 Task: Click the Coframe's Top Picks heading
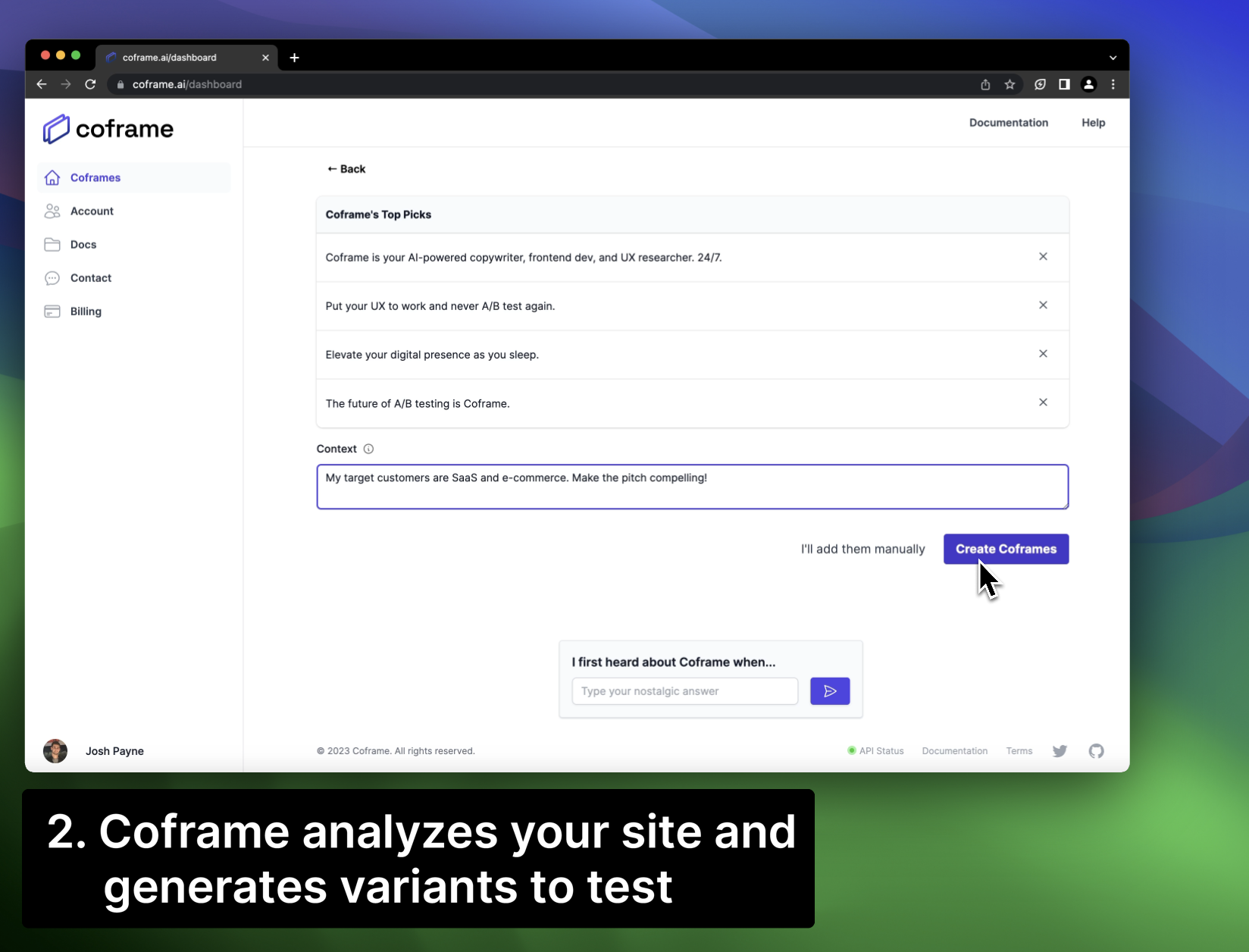click(378, 215)
